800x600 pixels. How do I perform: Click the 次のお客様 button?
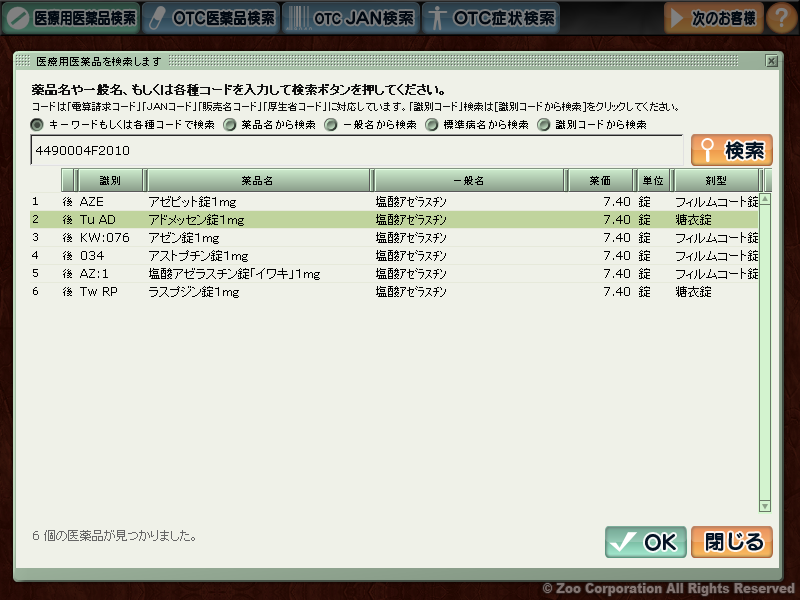(x=713, y=18)
